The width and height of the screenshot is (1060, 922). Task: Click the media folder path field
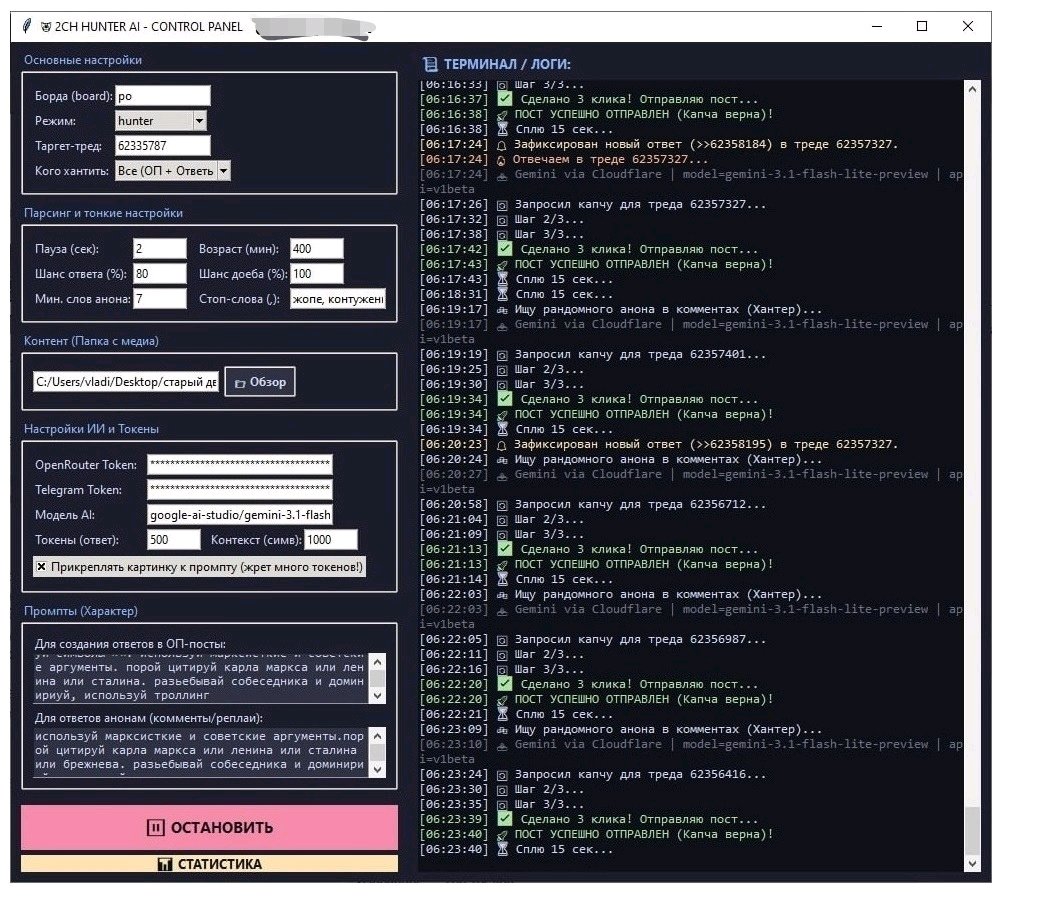(x=126, y=382)
